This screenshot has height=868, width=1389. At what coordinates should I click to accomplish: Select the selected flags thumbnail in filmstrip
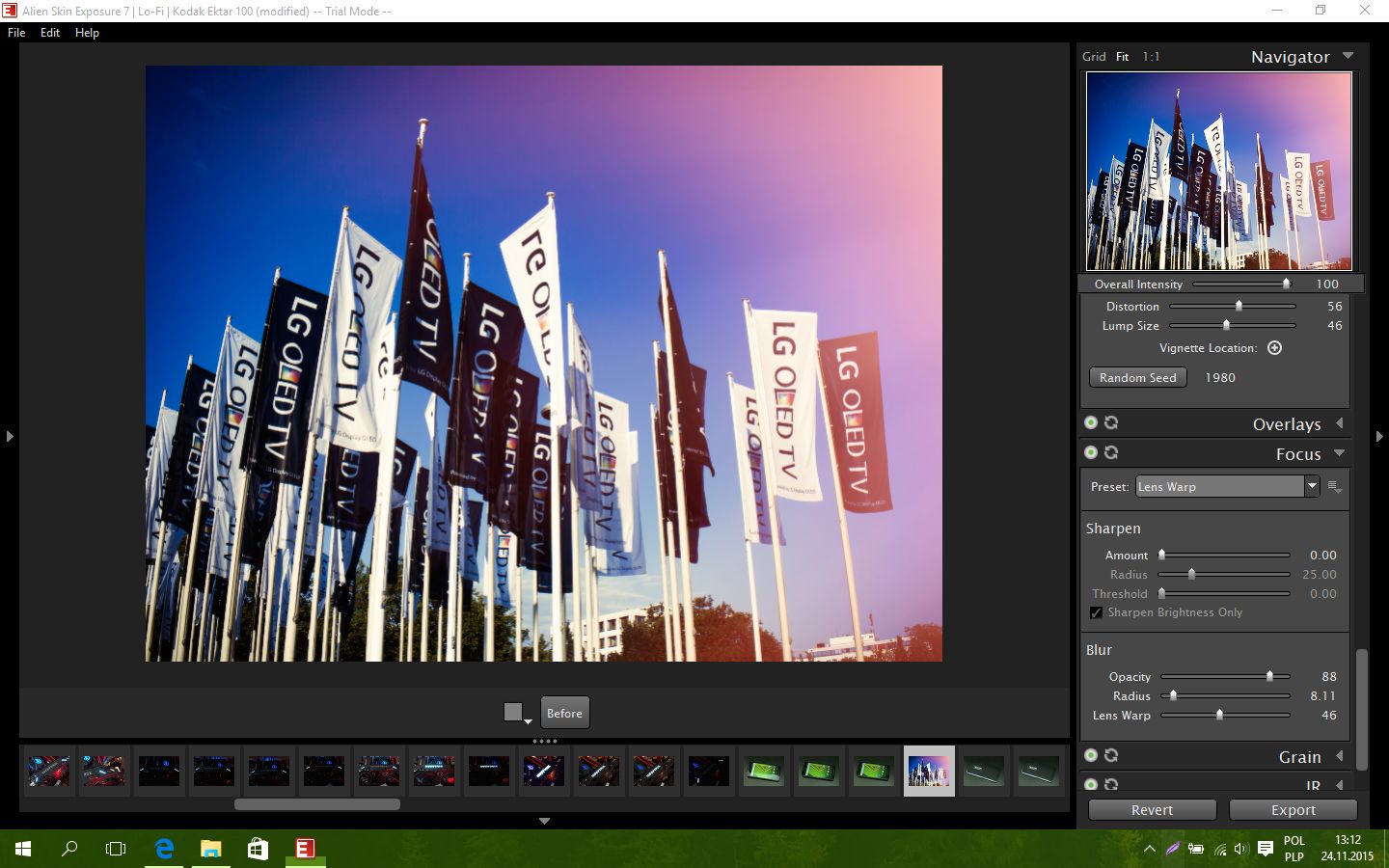(x=929, y=771)
